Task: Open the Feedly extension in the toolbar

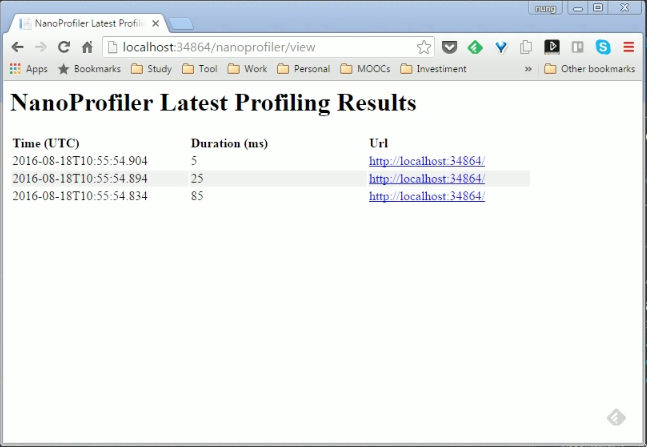Action: tap(475, 47)
